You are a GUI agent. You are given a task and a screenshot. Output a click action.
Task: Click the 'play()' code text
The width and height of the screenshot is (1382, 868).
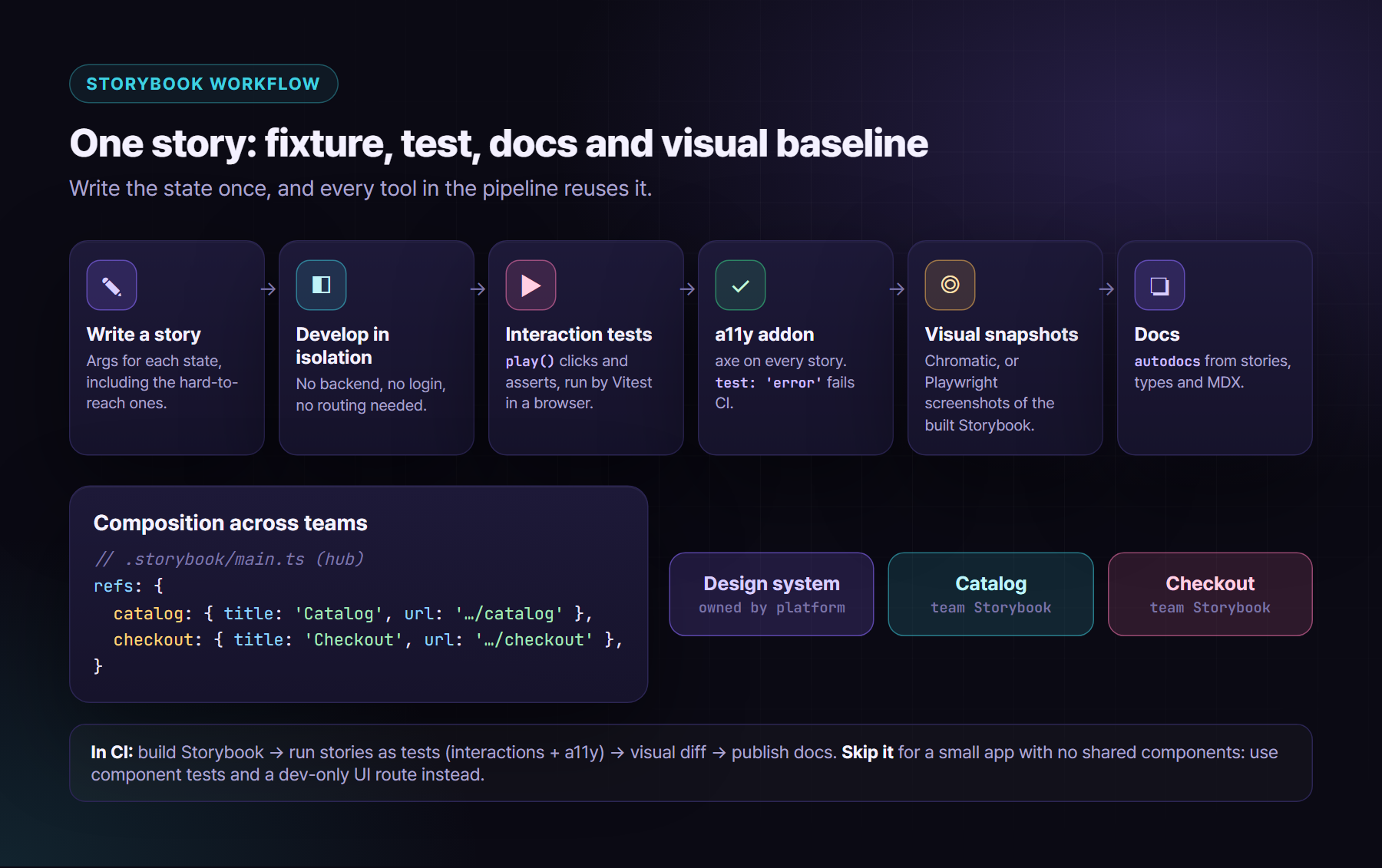[x=530, y=361]
